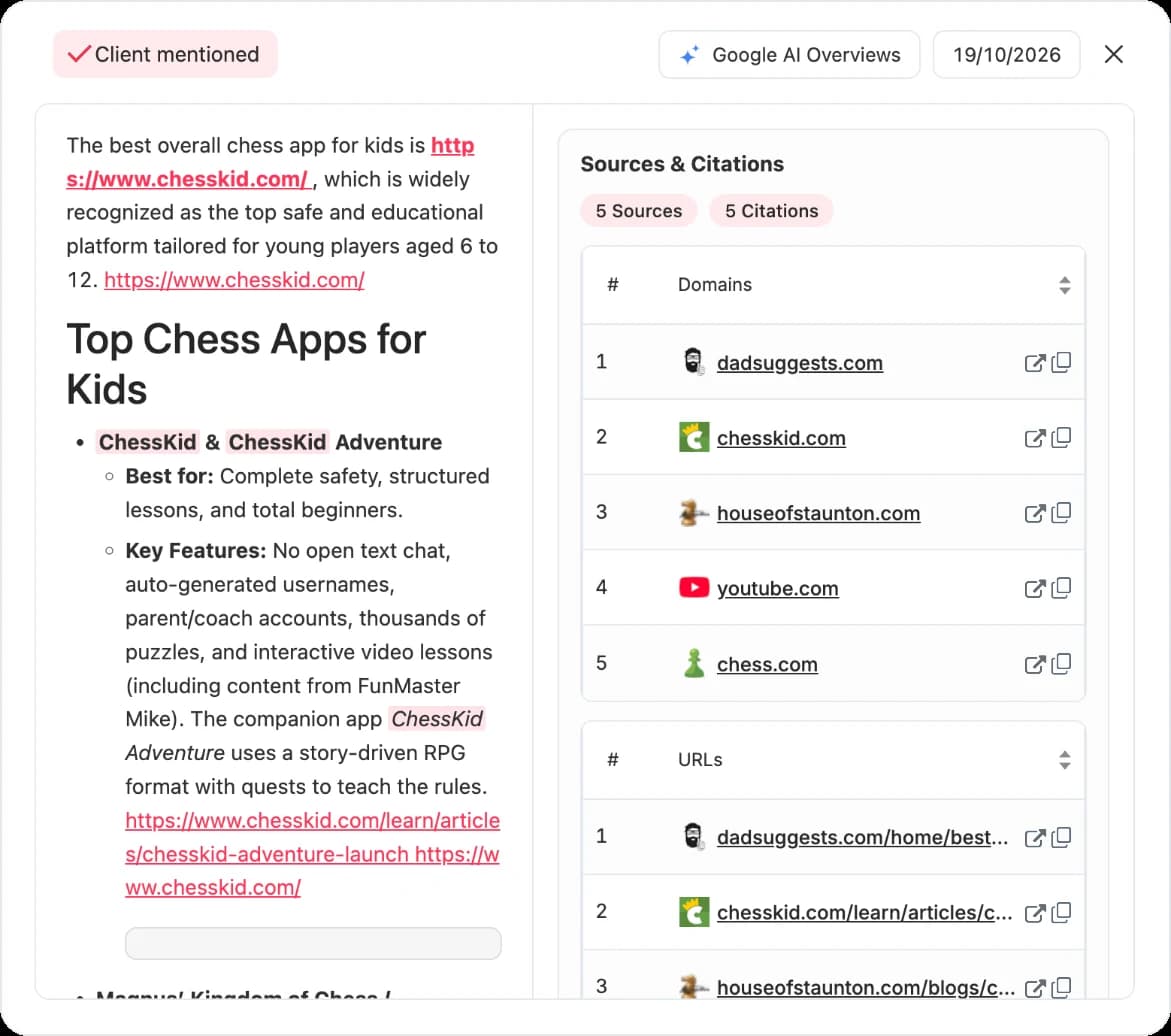The image size is (1171, 1036).
Task: Copy the youtube.com domain
Action: tap(1061, 589)
